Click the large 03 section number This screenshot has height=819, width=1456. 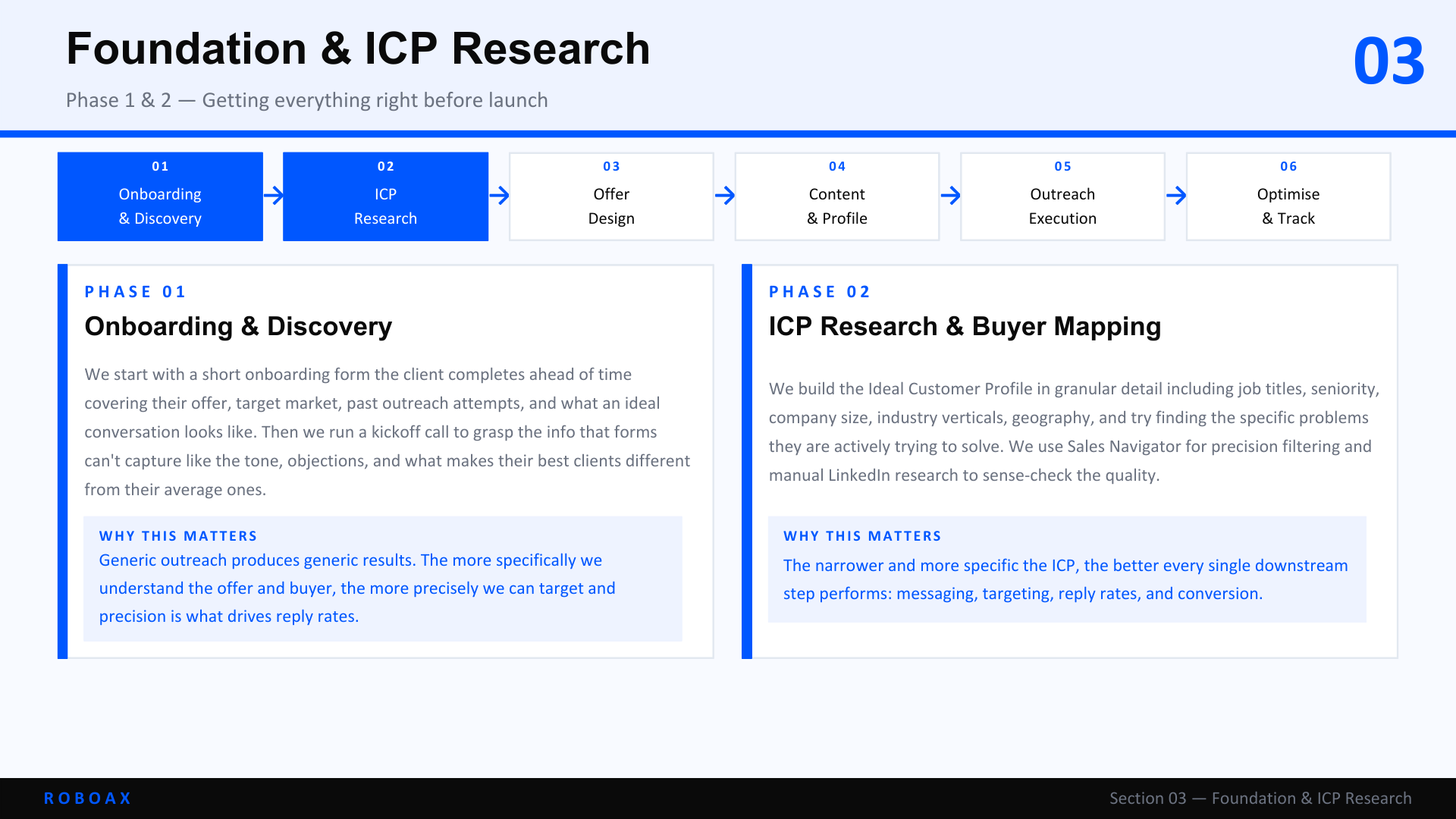(1389, 61)
